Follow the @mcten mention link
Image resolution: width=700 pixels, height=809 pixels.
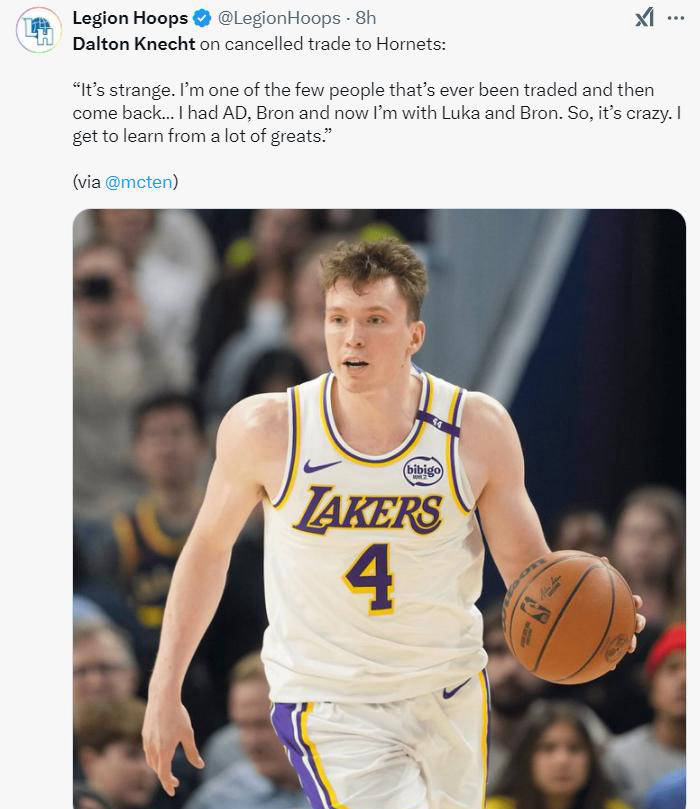[139, 182]
